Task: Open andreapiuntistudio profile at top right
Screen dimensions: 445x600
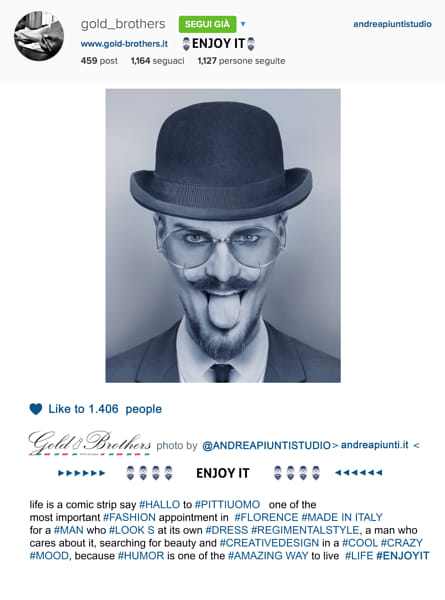Action: (x=392, y=24)
